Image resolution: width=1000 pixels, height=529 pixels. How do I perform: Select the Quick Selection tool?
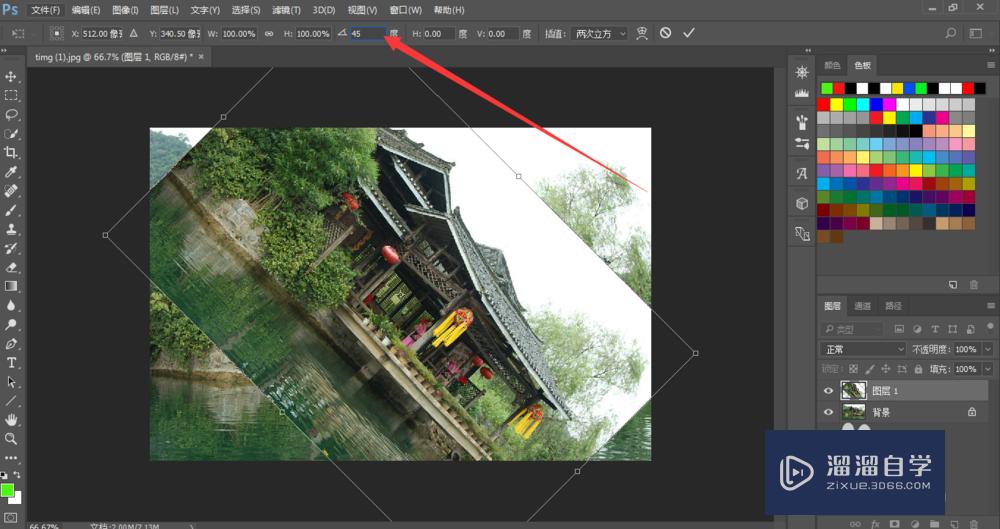pyautogui.click(x=11, y=134)
